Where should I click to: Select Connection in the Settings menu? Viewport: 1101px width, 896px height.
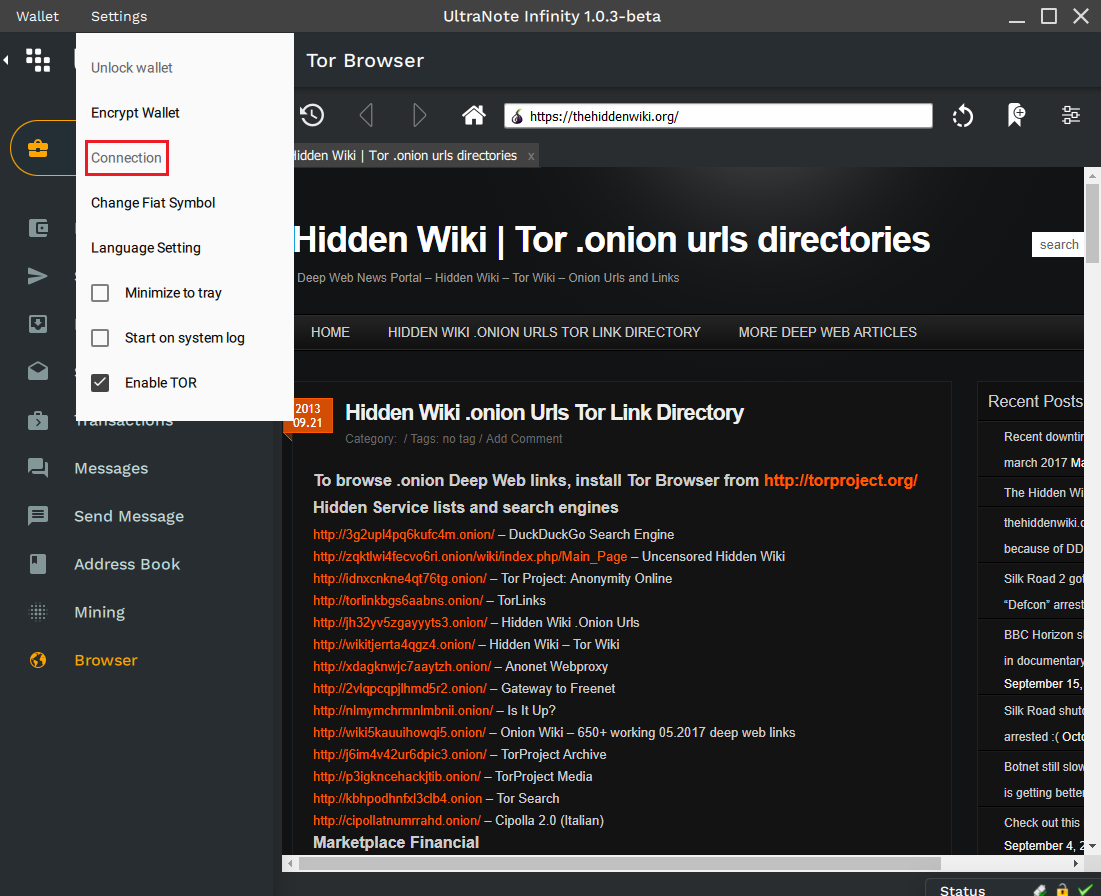coord(126,157)
